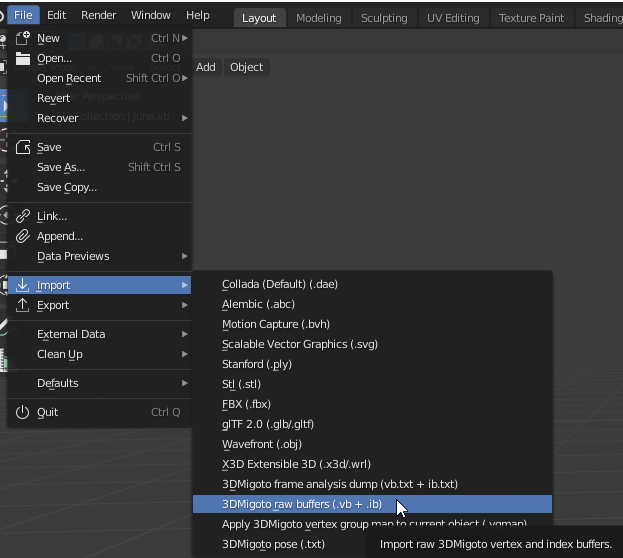The height and width of the screenshot is (558, 623).
Task: Open the Render menu
Action: point(99,15)
